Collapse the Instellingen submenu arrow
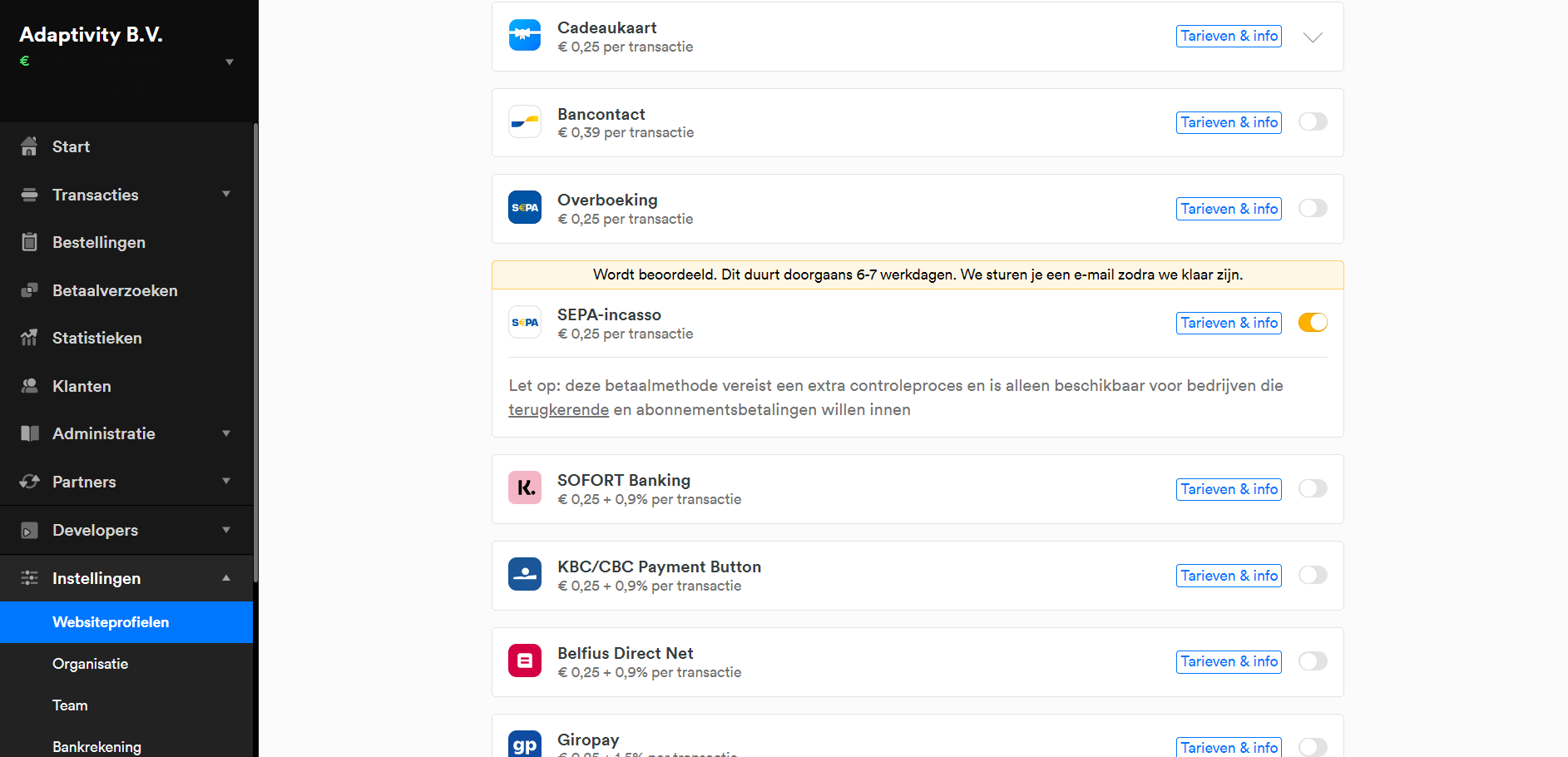This screenshot has width=1568, height=757. pos(226,577)
